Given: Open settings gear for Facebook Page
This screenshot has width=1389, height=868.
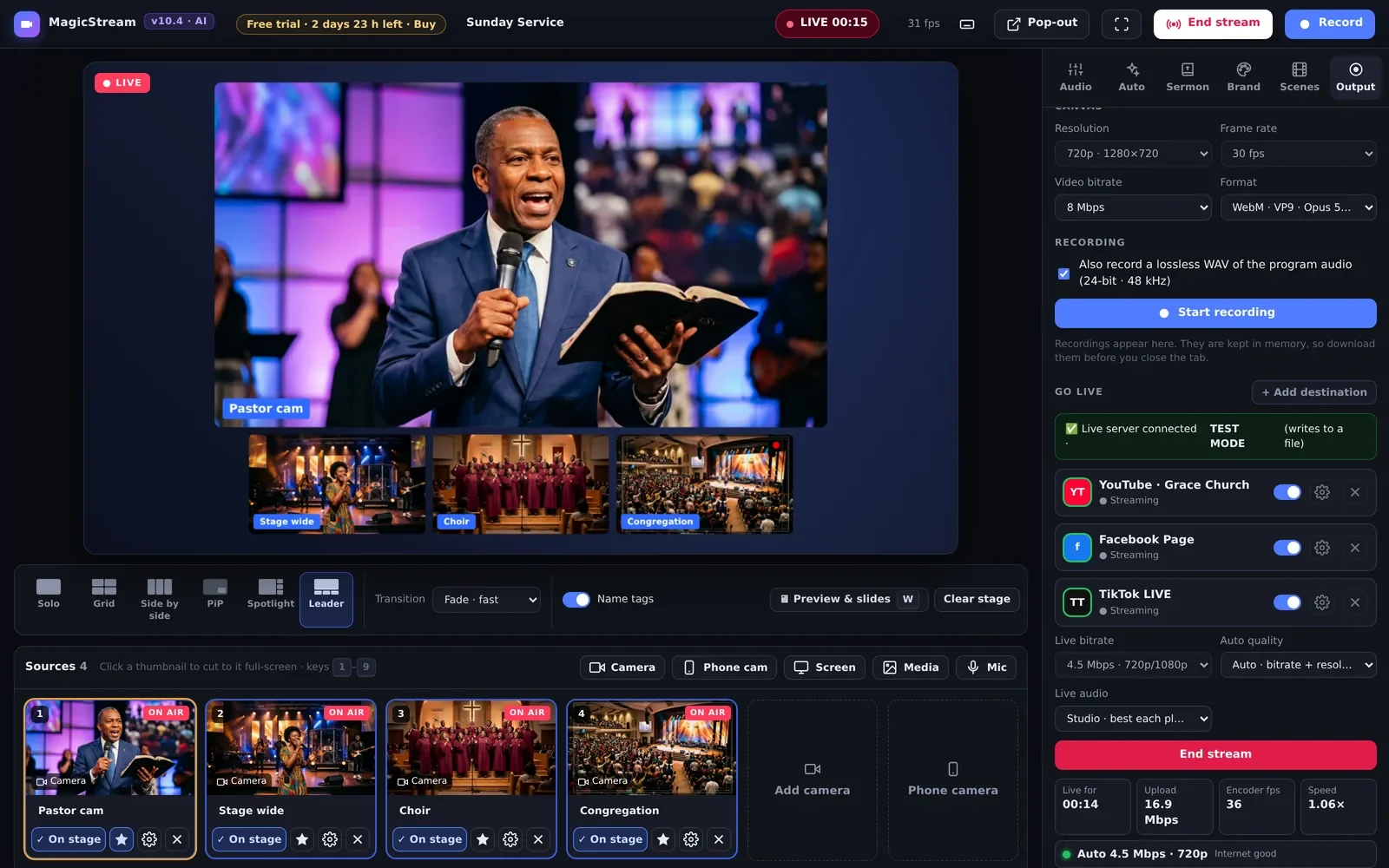Looking at the screenshot, I should coord(1322,548).
